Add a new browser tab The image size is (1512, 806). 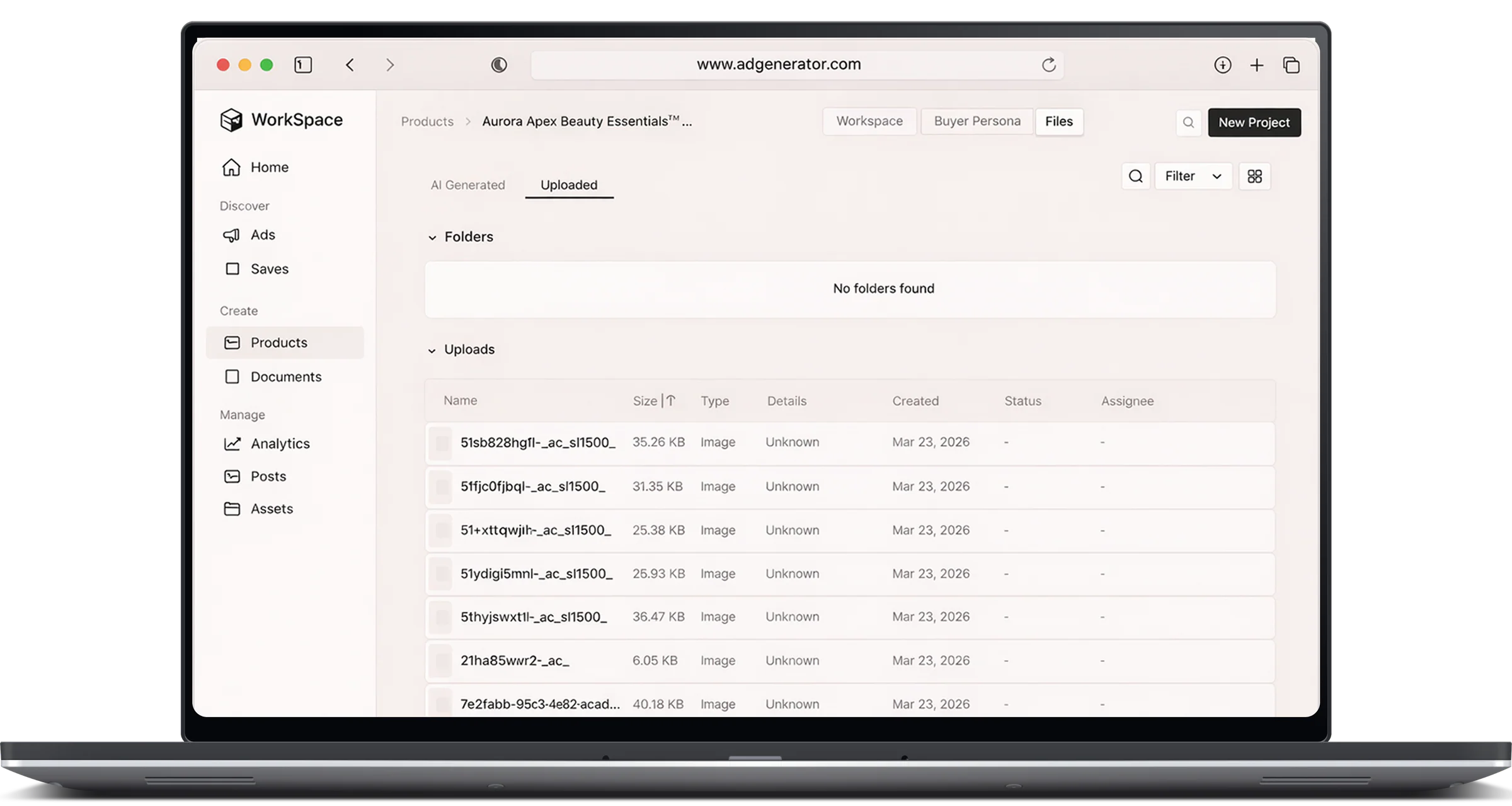pyautogui.click(x=1257, y=65)
